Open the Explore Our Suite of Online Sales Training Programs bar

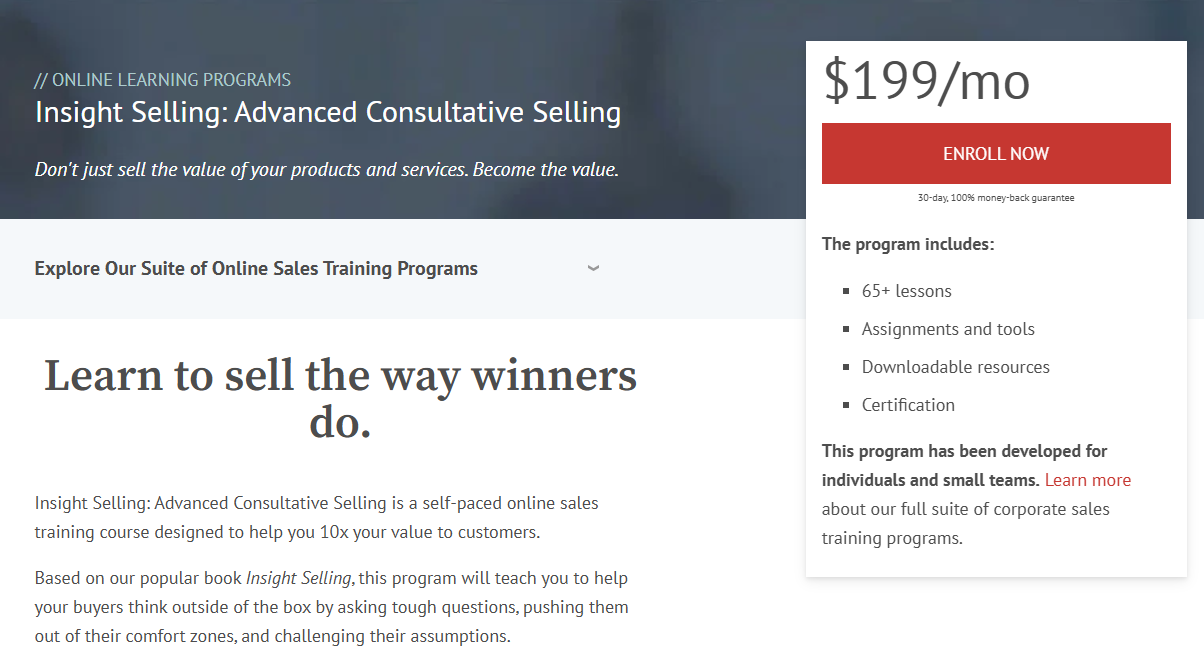pyautogui.click(x=317, y=269)
